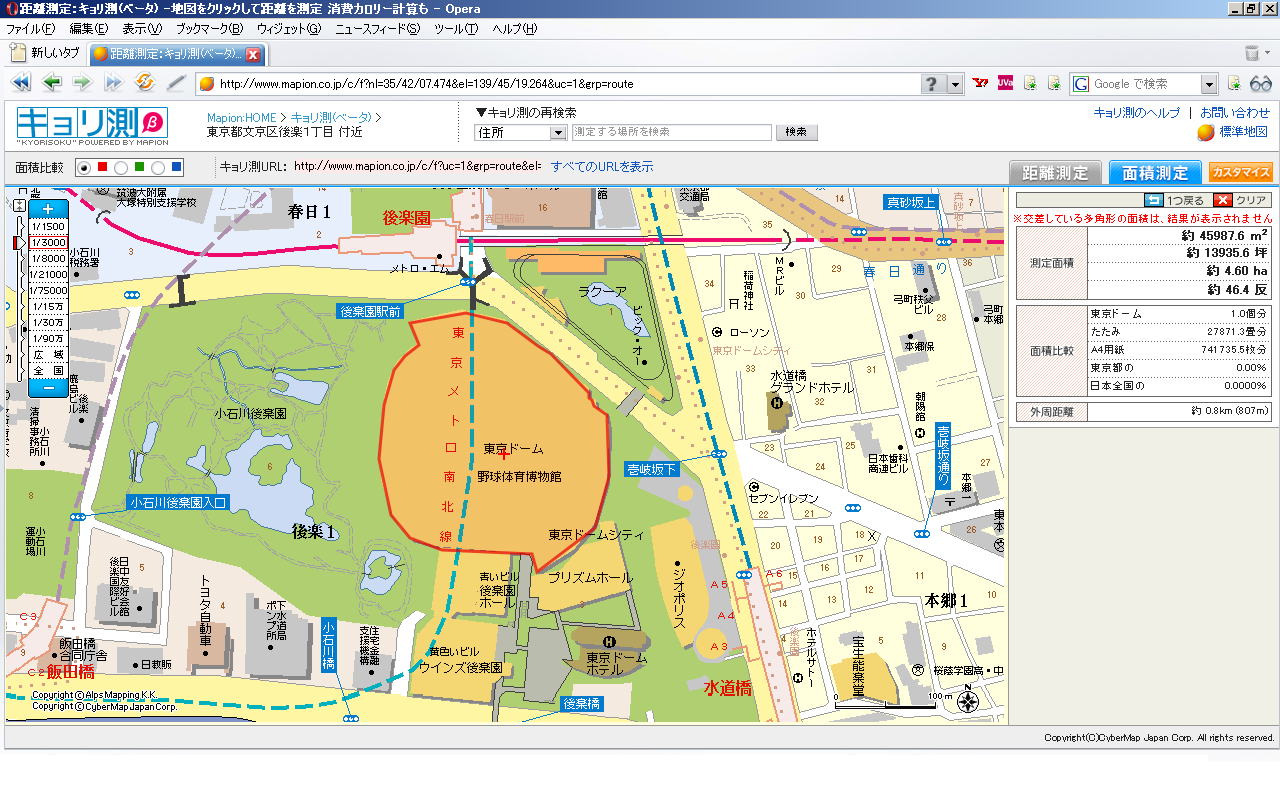The image size is (1280, 800).
Task: Set map scale to 1/15万
Action: (47, 306)
